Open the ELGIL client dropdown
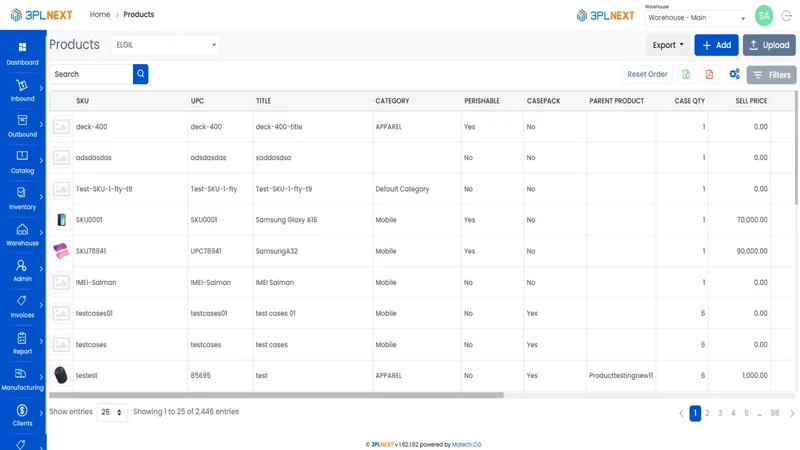 click(165, 45)
